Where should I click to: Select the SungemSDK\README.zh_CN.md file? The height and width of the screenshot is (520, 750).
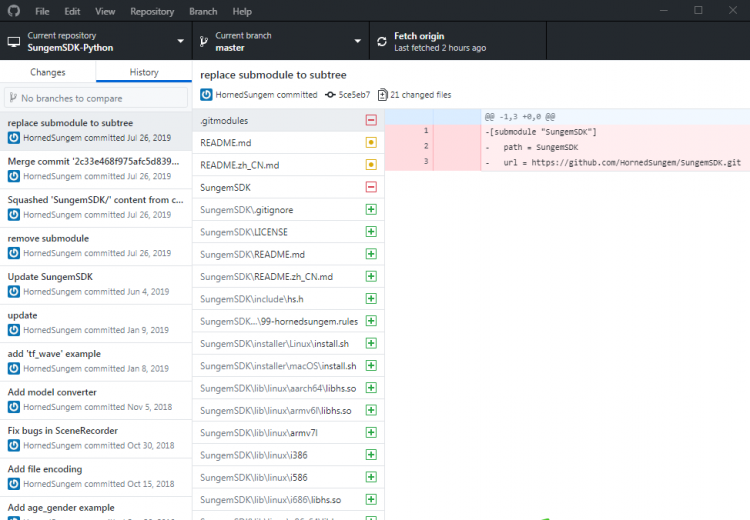[288, 277]
